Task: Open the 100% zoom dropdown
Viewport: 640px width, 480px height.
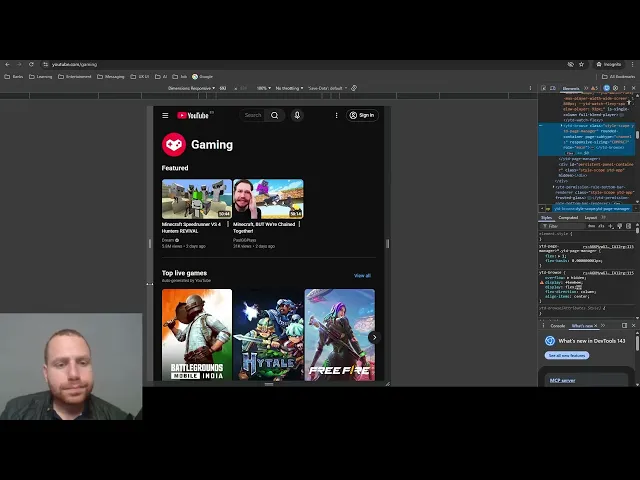Action: click(264, 88)
